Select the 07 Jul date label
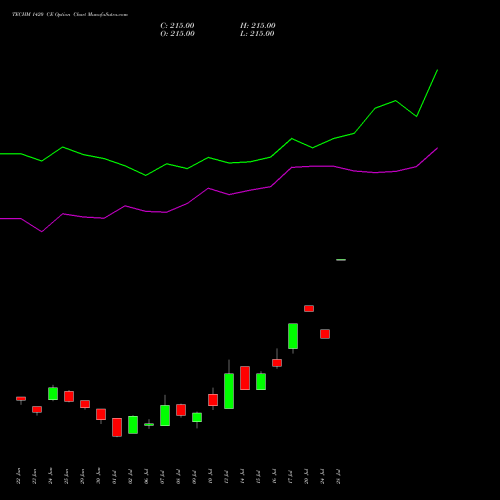The image size is (500, 500). click(163, 477)
